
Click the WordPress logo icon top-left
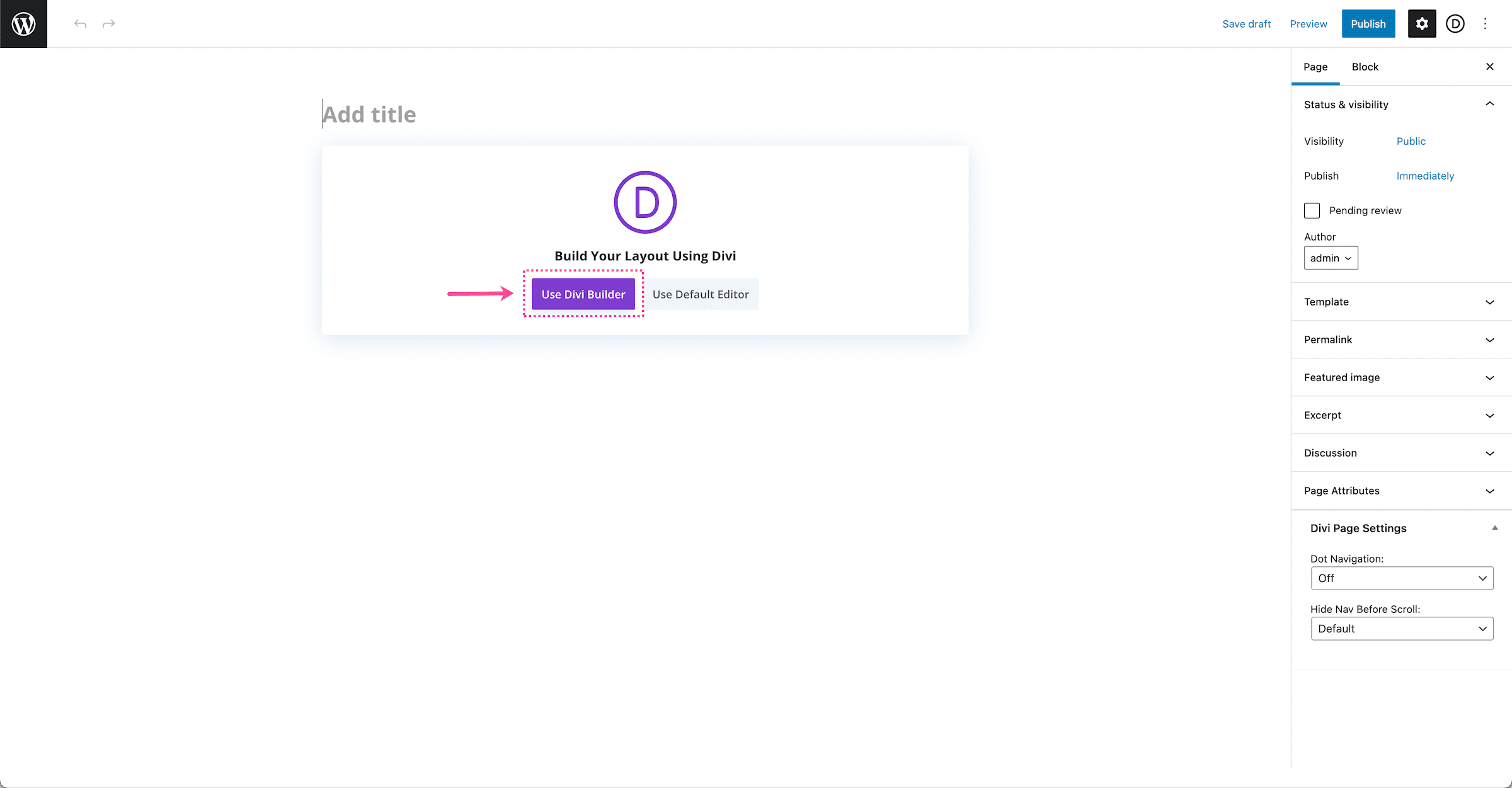[x=24, y=24]
